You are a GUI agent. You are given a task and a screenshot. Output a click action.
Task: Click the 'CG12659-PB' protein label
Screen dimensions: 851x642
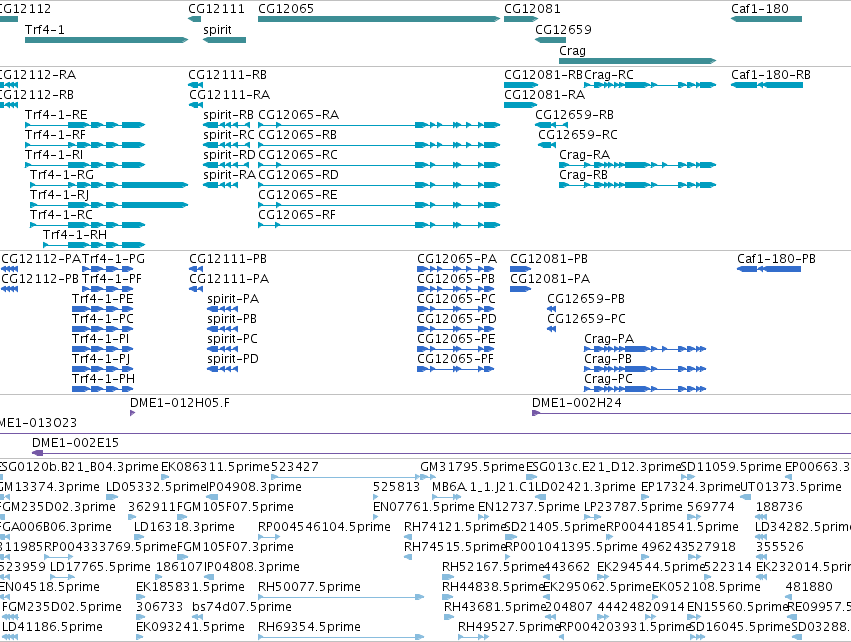tap(586, 298)
